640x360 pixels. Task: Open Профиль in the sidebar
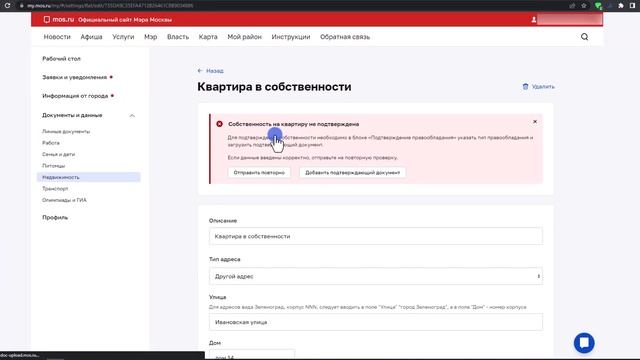pyautogui.click(x=55, y=218)
